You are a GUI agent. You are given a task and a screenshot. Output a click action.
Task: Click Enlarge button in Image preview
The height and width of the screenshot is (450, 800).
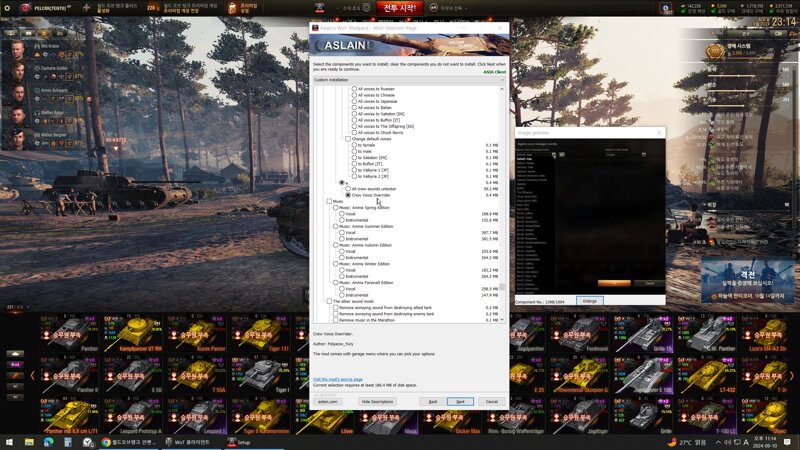coord(590,301)
